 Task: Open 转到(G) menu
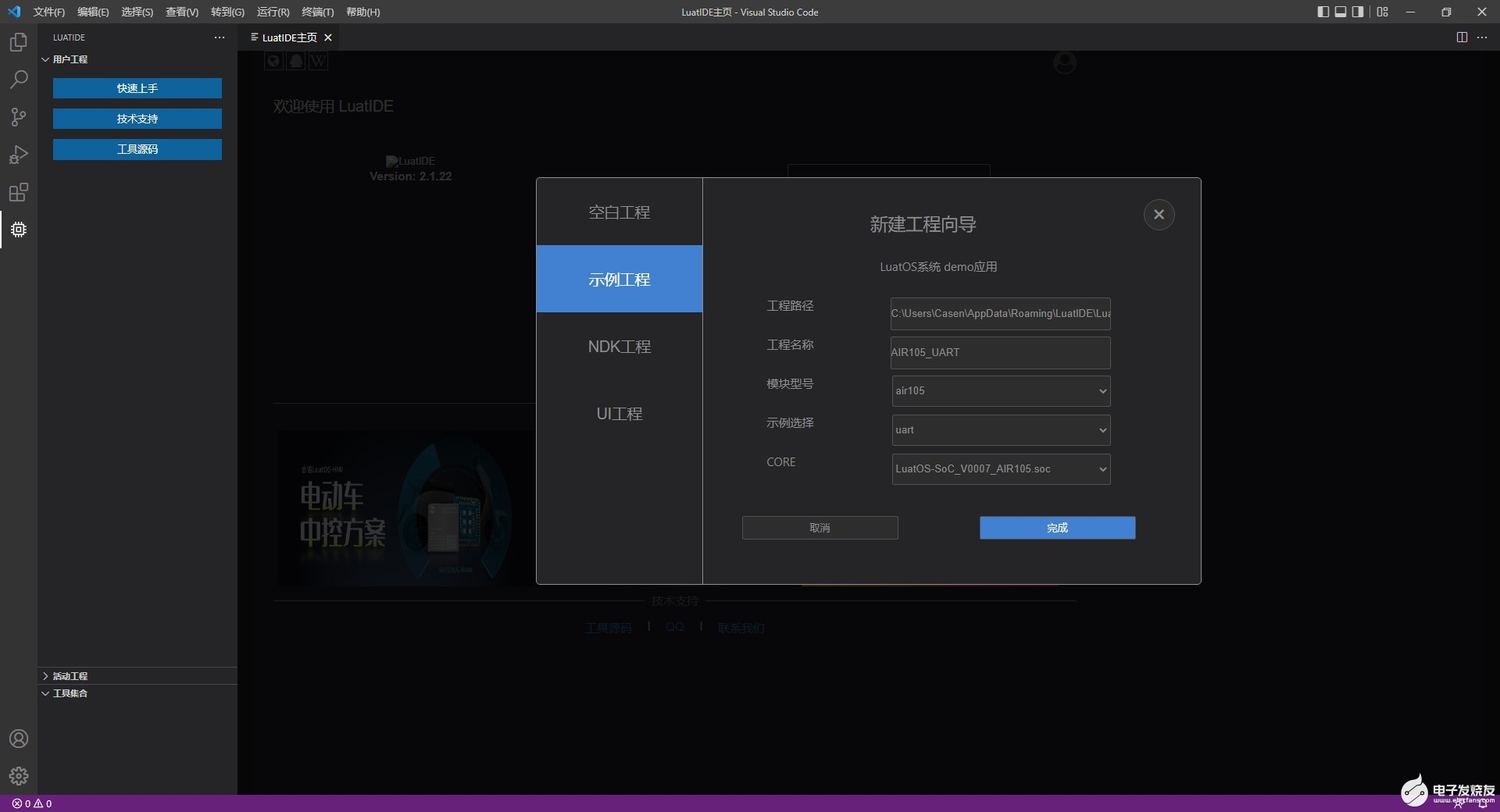227,12
